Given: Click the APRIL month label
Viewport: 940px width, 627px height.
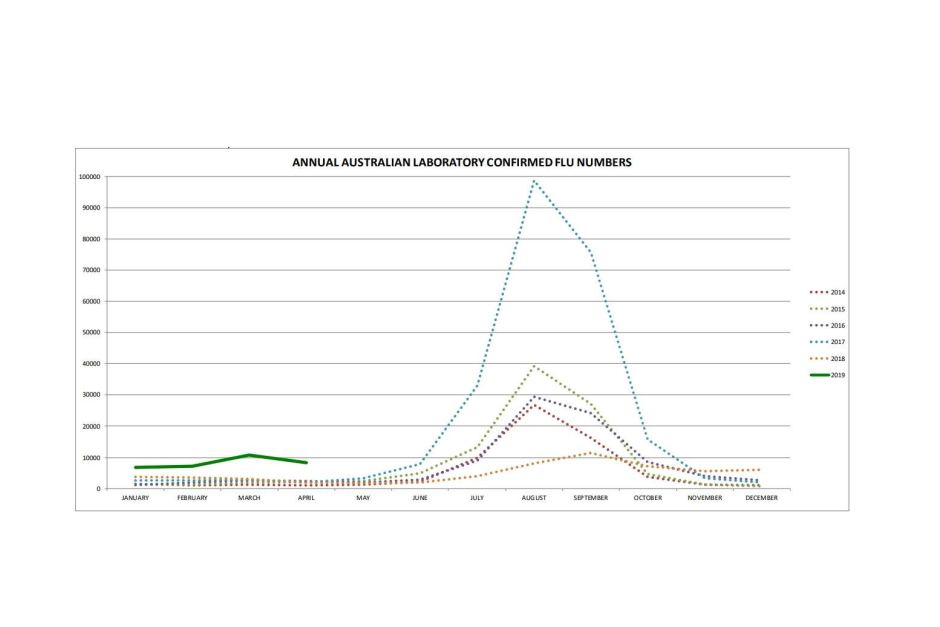Looking at the screenshot, I should coord(306,498).
